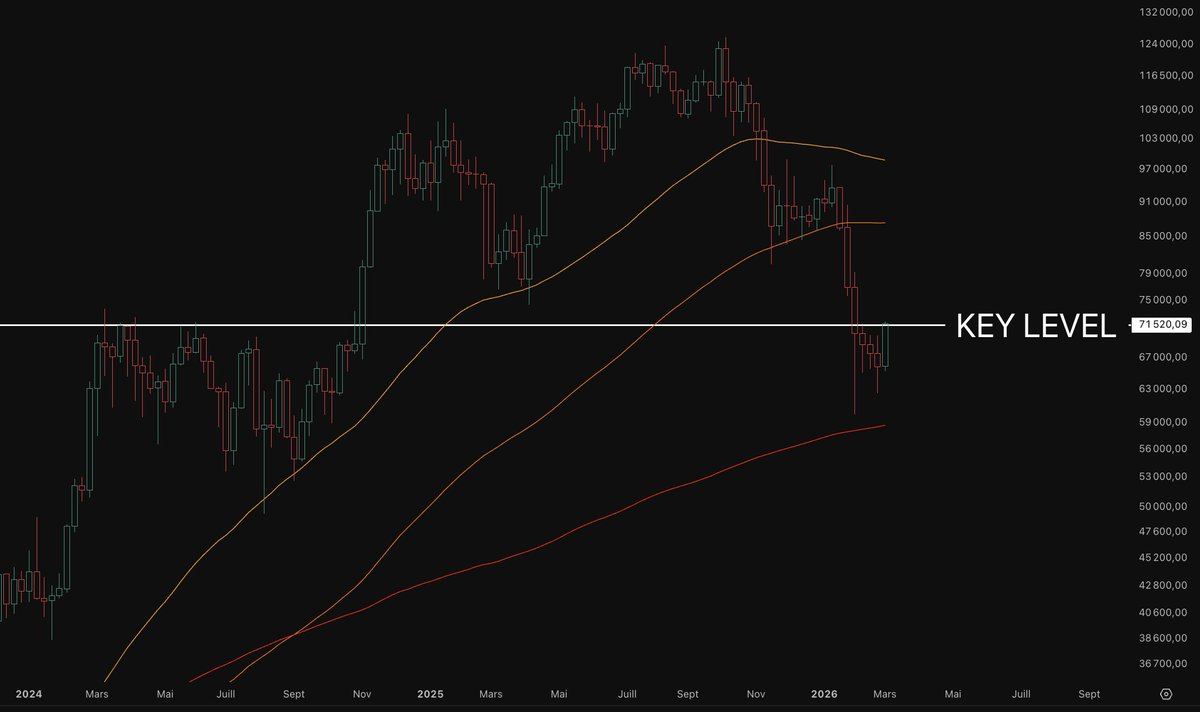Image resolution: width=1200 pixels, height=712 pixels.
Task: Click the 2025 year label on time axis
Action: coord(430,694)
